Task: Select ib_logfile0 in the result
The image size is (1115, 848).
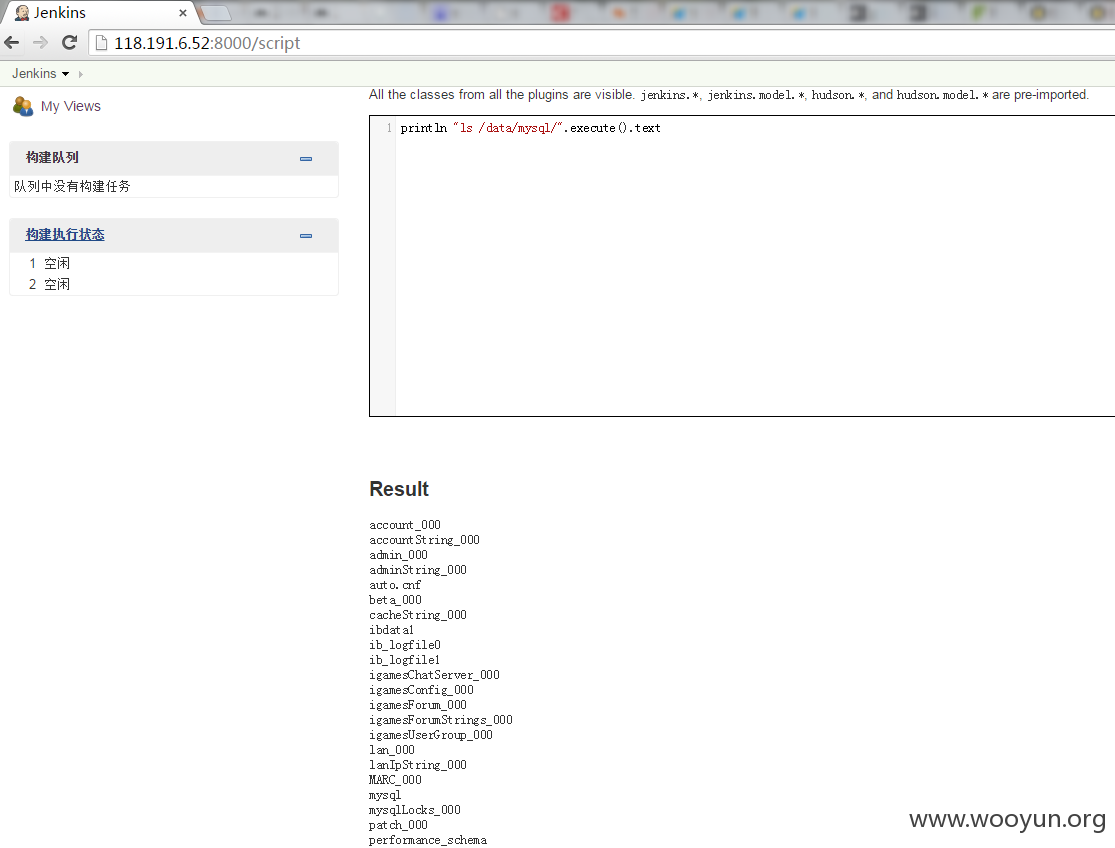Action: [x=405, y=645]
